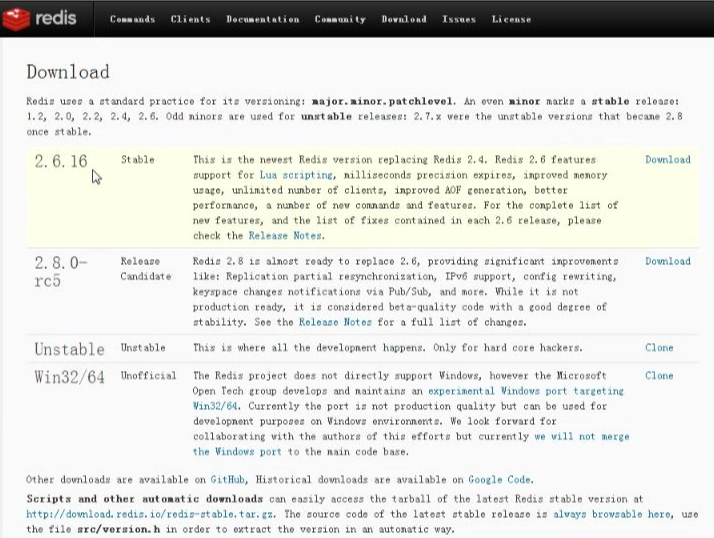Open the Commands menu
Viewport: 714px width, 538px height.
coord(132,19)
